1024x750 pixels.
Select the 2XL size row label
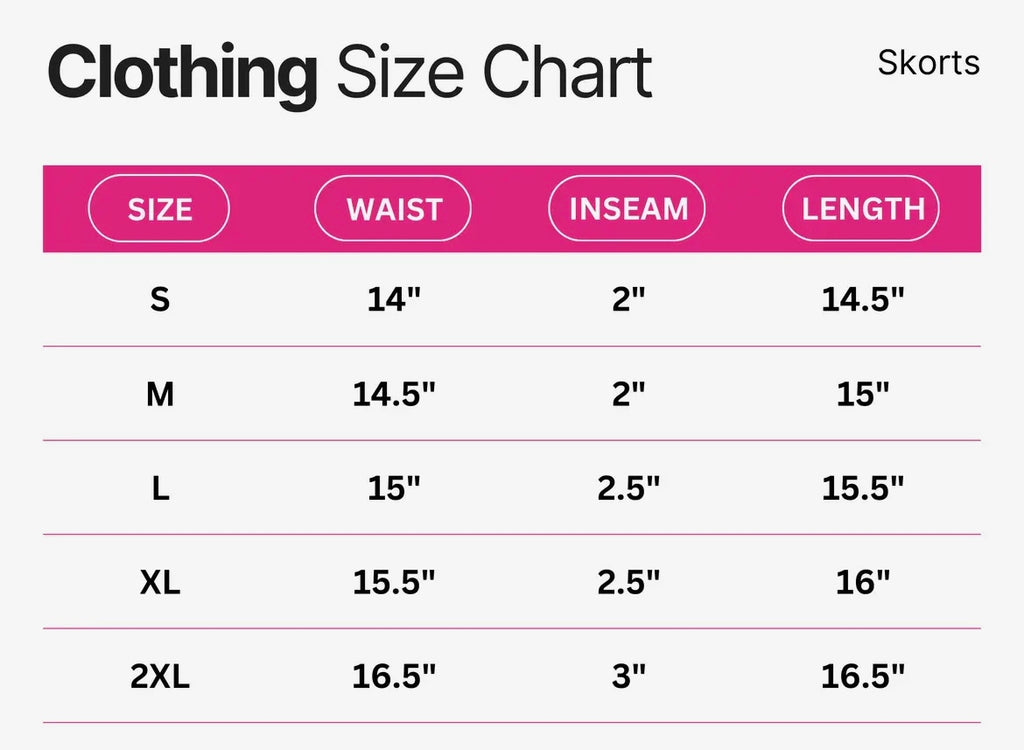click(x=160, y=677)
